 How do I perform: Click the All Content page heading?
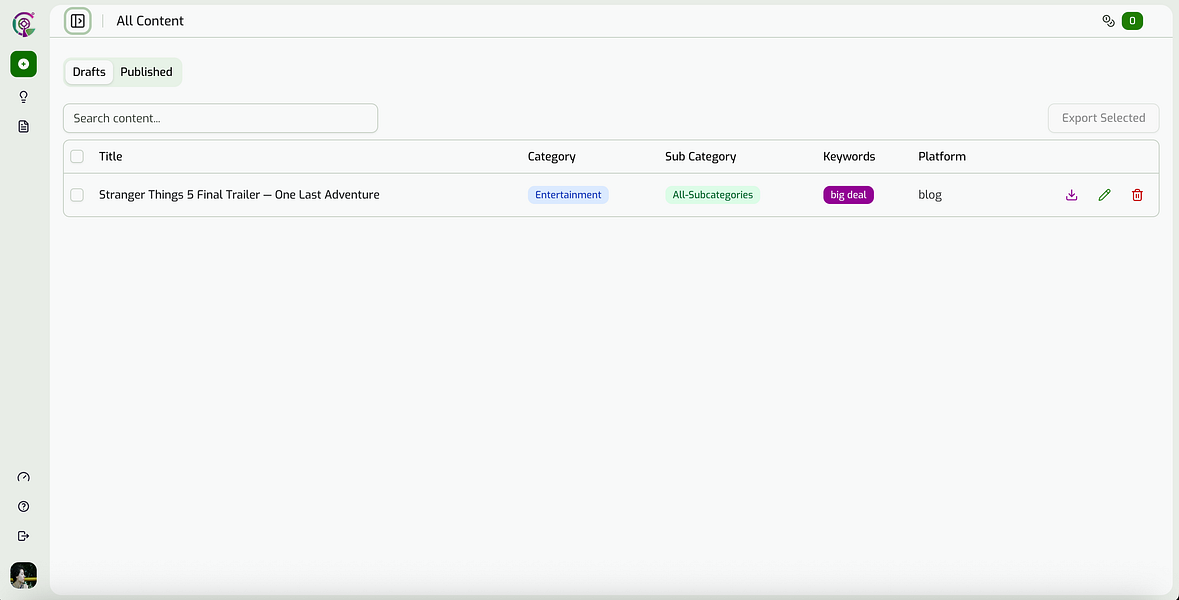click(150, 21)
